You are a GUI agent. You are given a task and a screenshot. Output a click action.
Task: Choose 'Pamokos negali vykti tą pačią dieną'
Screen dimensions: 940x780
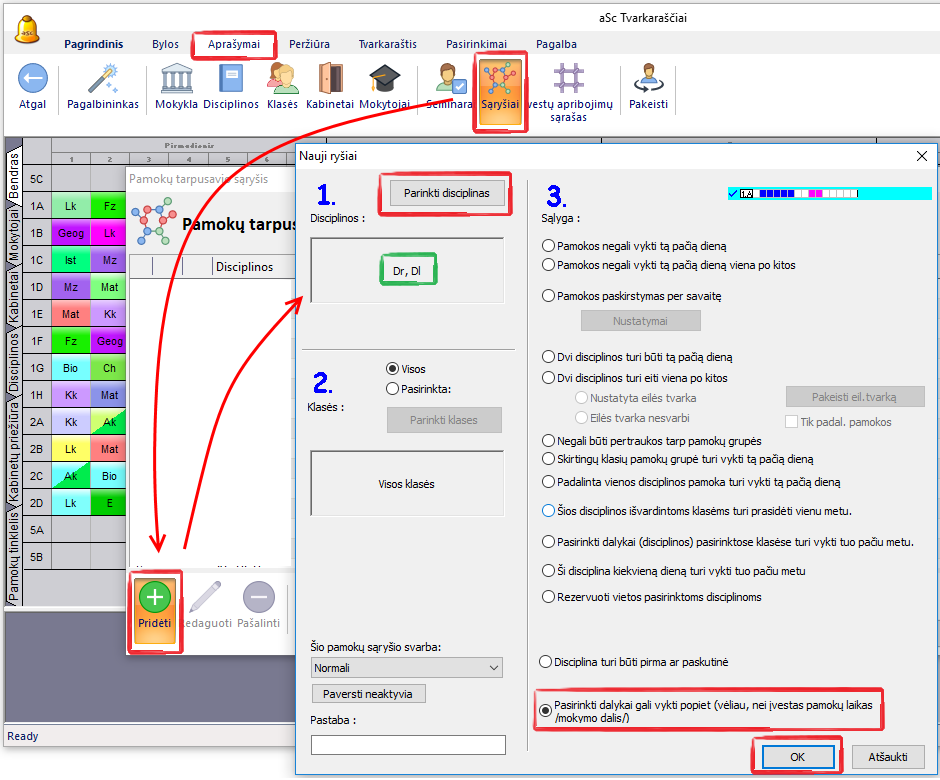(548, 246)
